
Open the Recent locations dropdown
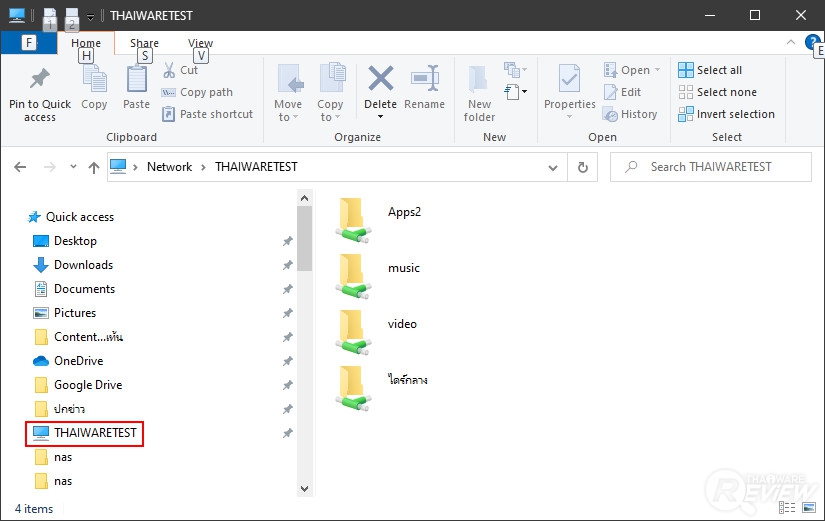pyautogui.click(x=73, y=167)
